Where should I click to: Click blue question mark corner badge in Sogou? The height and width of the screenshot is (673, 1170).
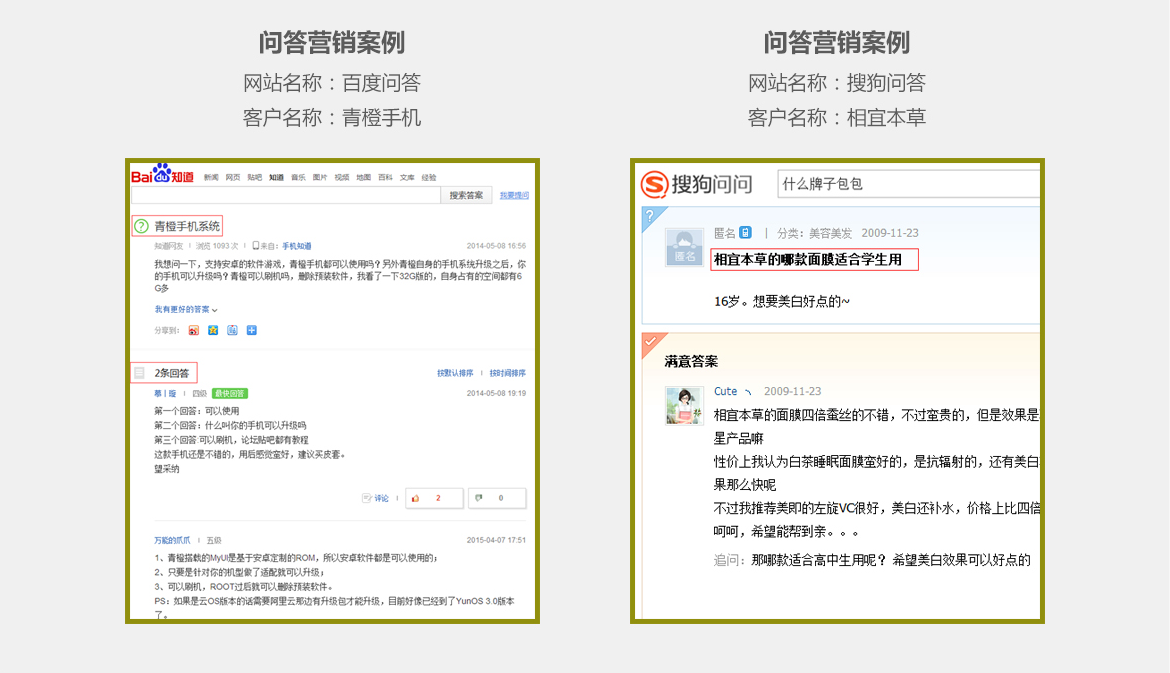[651, 216]
